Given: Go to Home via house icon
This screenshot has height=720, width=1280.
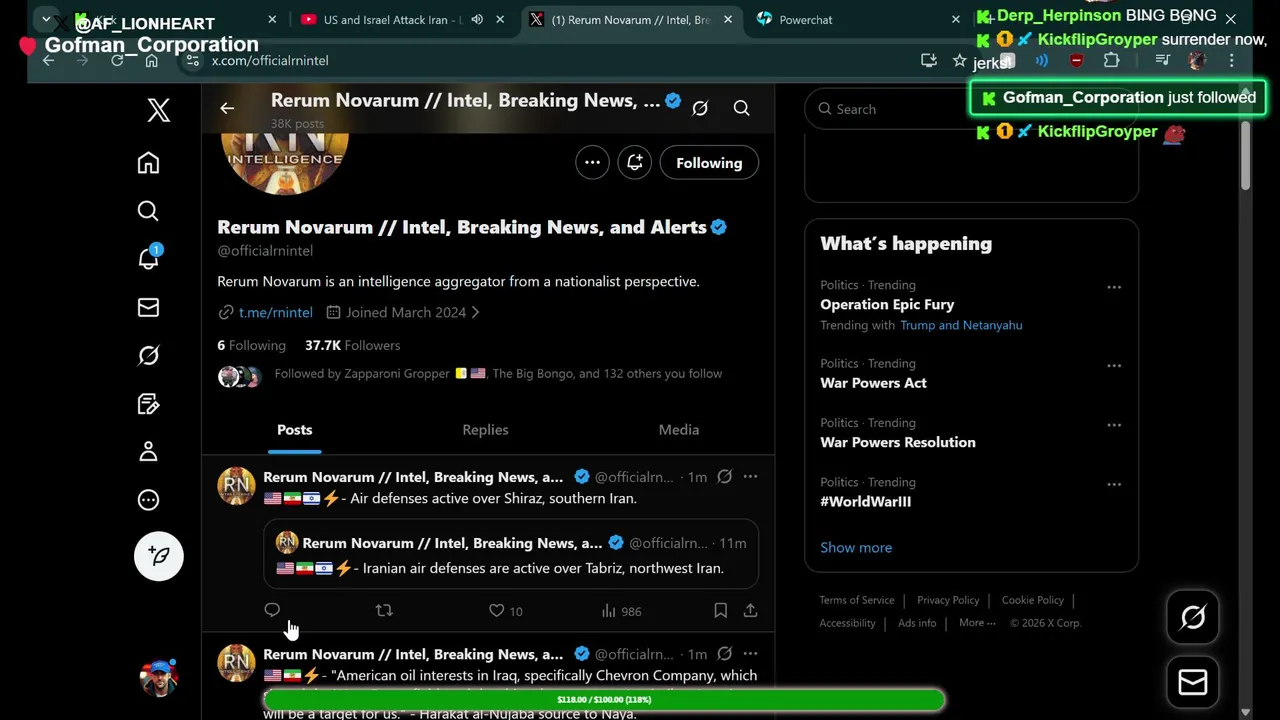Looking at the screenshot, I should click(x=148, y=163).
